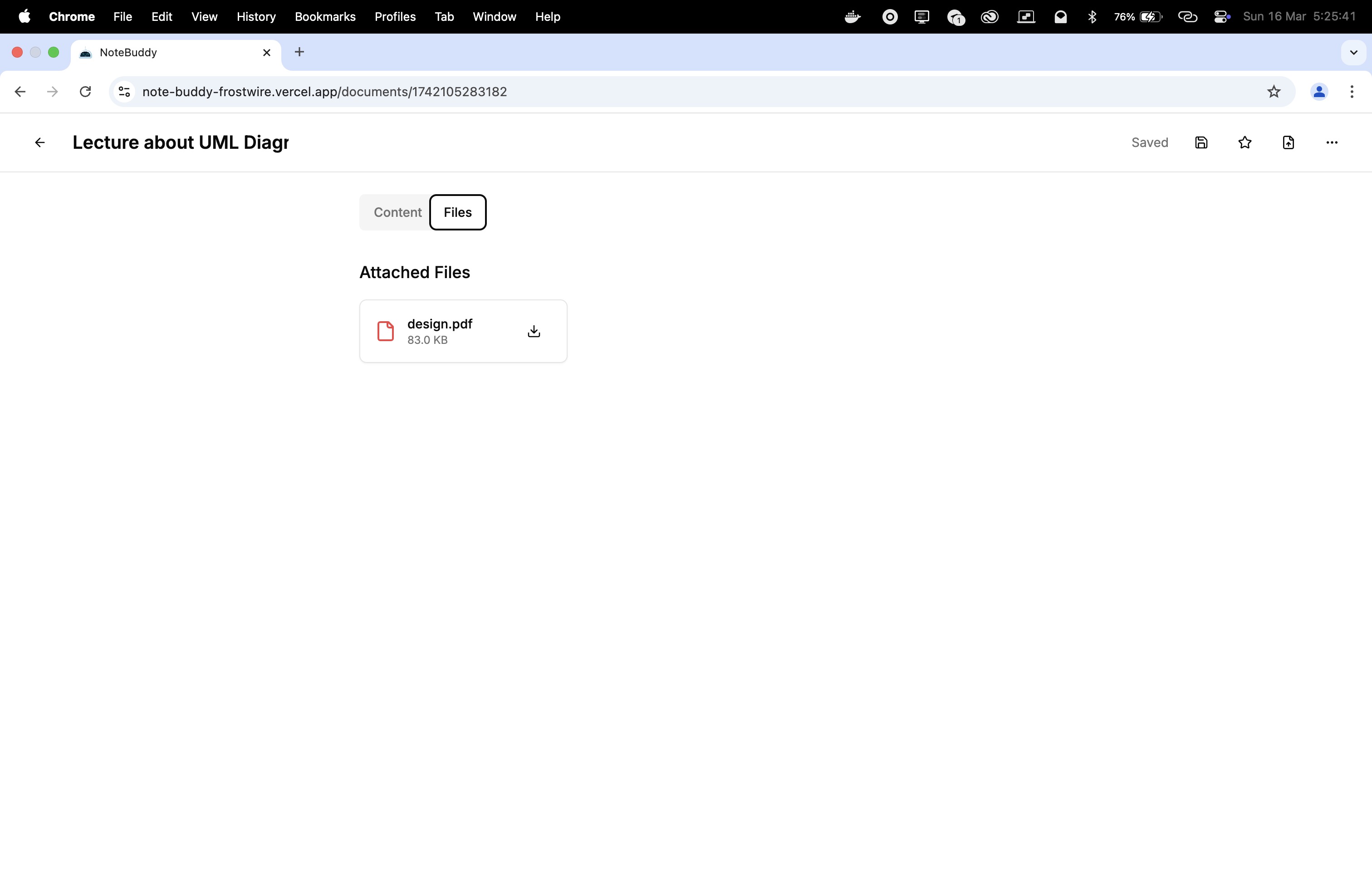Open macOS Control Center toggles
The height and width of the screenshot is (891, 1372).
point(1221,17)
